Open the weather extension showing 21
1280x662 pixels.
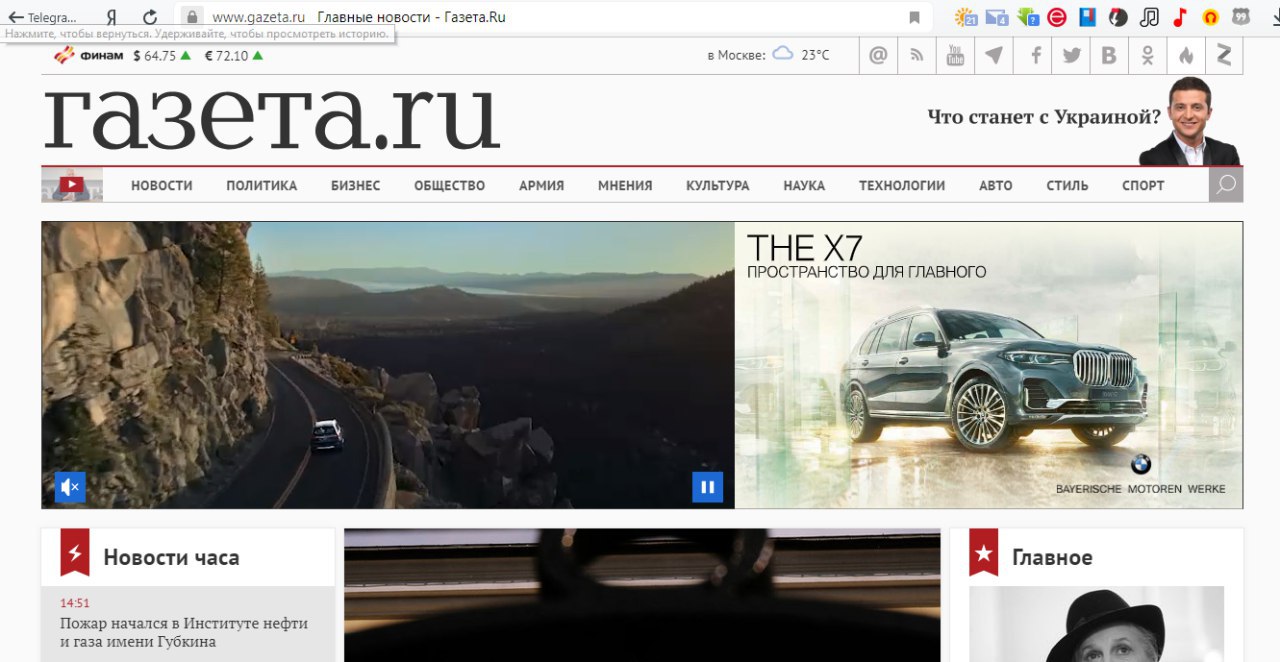click(965, 17)
